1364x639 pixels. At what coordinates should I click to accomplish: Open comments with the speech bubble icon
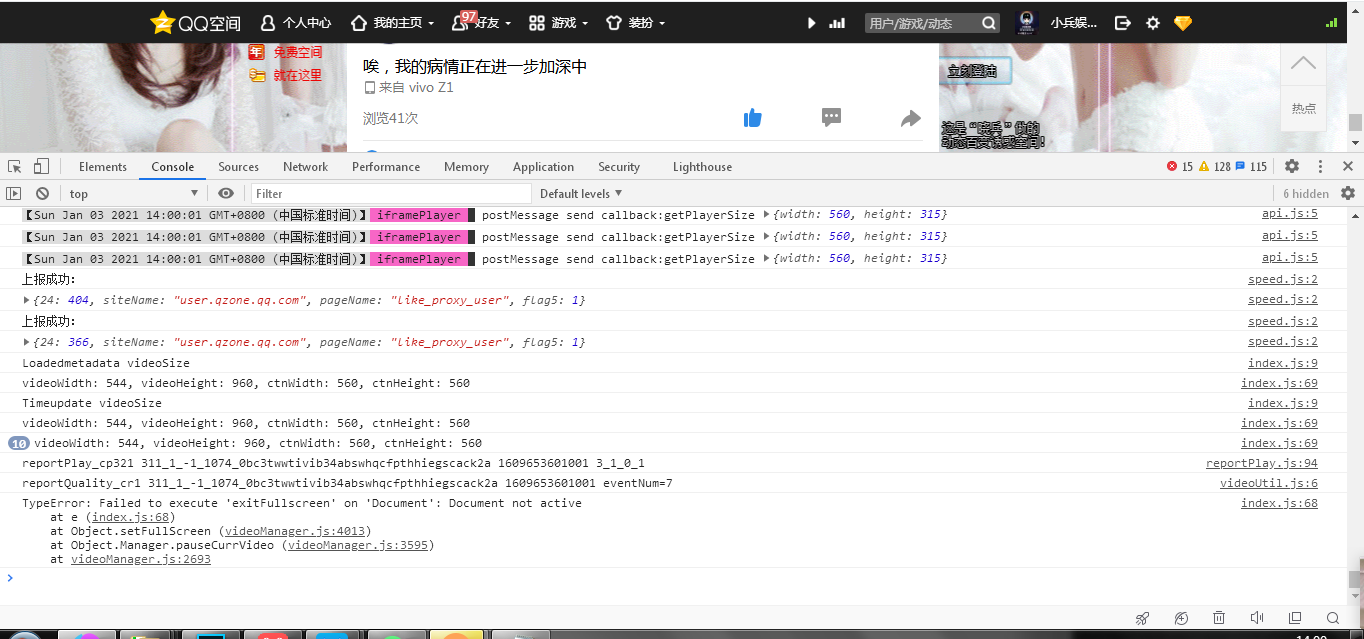point(831,118)
